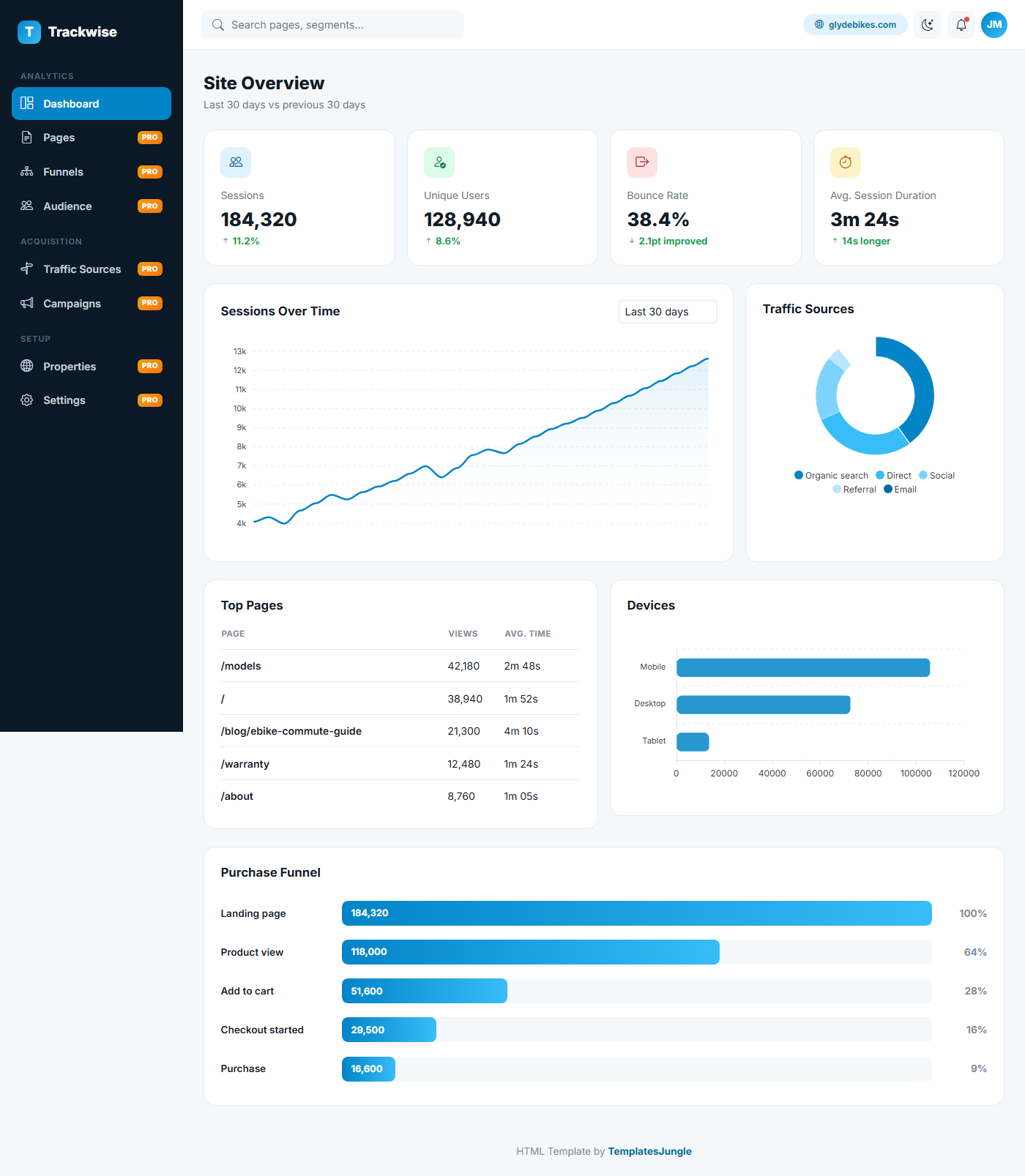Select the /about page row
1025x1176 pixels.
tap(401, 796)
